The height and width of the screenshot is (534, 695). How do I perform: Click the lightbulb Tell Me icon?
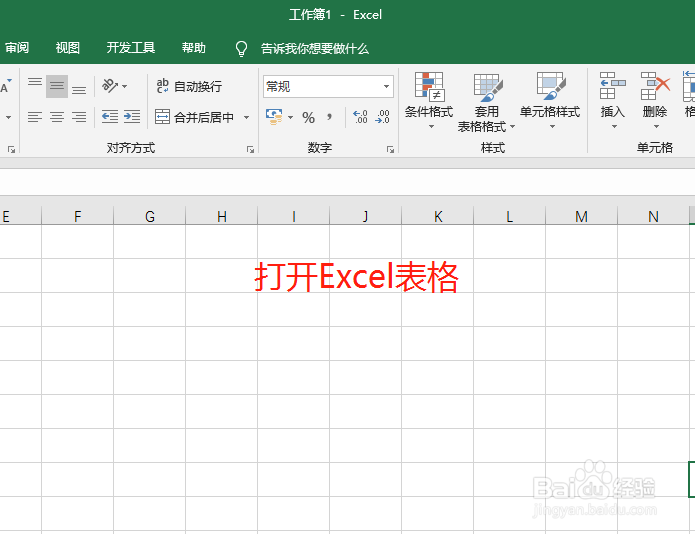click(241, 48)
